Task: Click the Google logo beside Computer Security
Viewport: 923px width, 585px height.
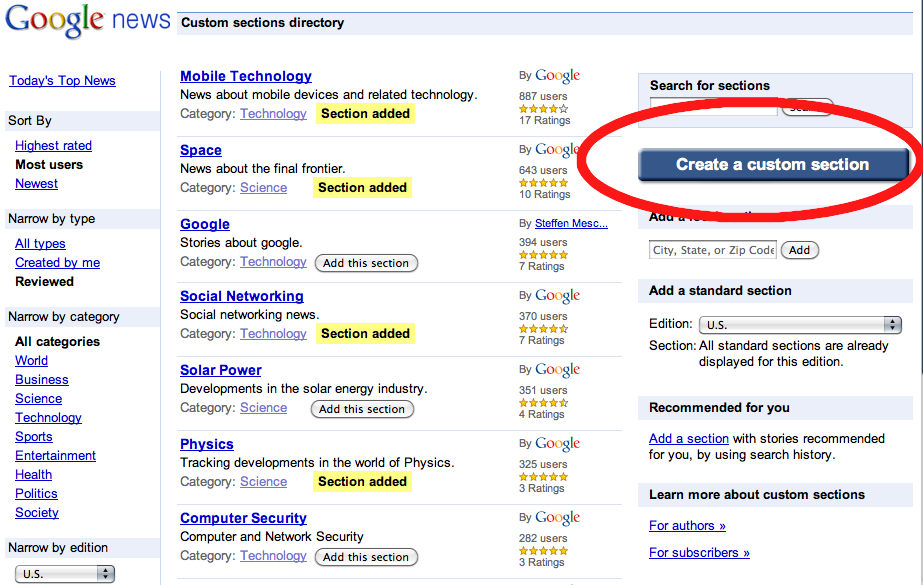Action: point(556,517)
